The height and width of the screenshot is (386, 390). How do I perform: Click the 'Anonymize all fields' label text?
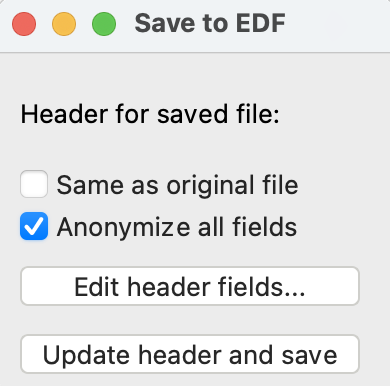(177, 227)
